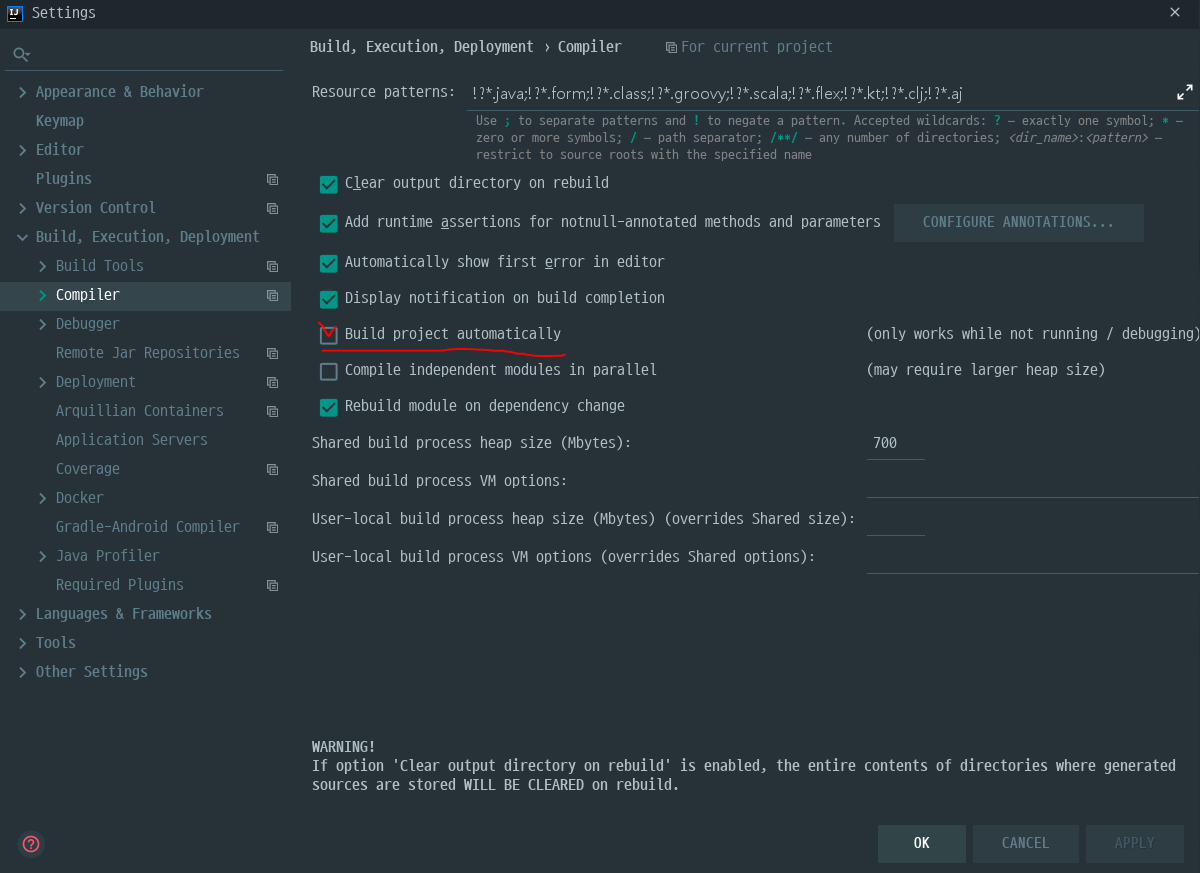Expand the Deployment node

[42, 382]
